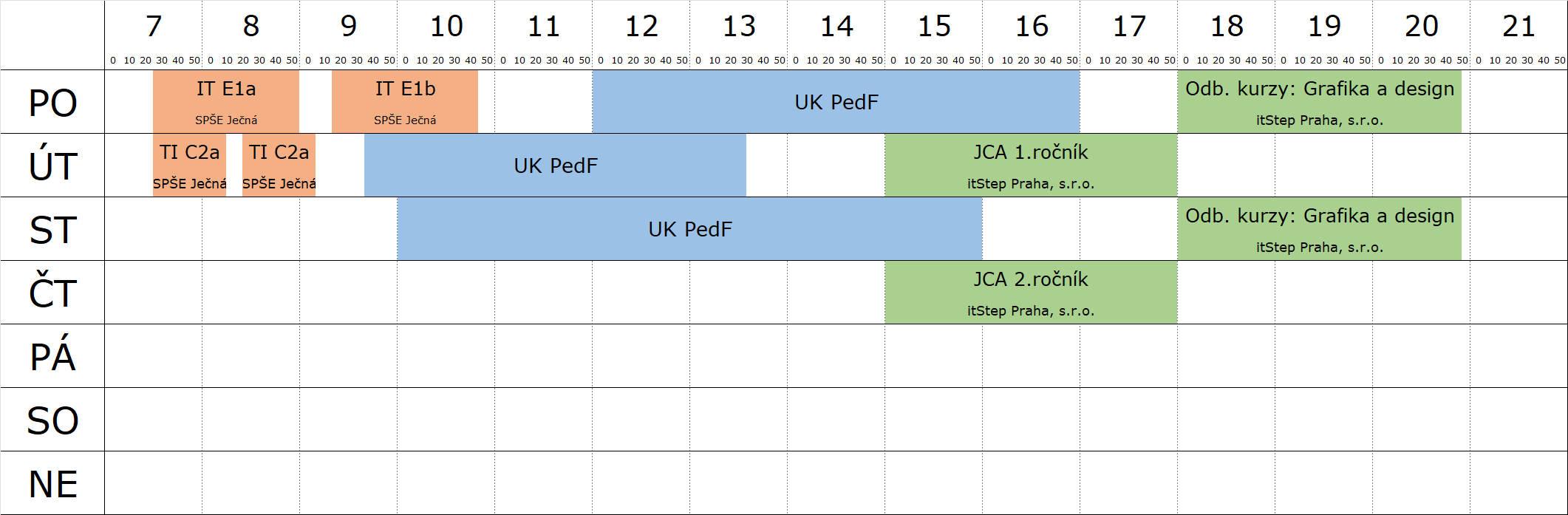Click the PO day label
The image size is (1568, 515).
coord(52,103)
